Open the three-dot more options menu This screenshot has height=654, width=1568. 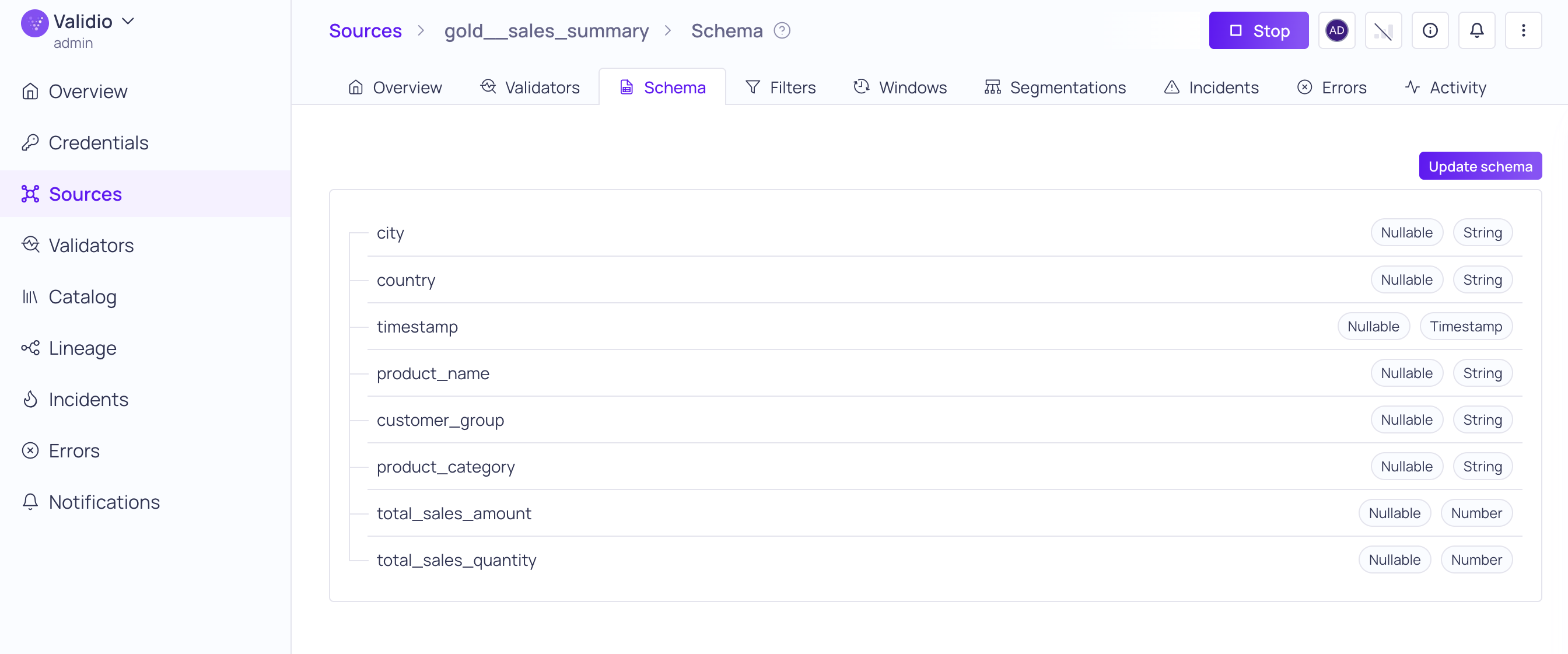tap(1522, 30)
